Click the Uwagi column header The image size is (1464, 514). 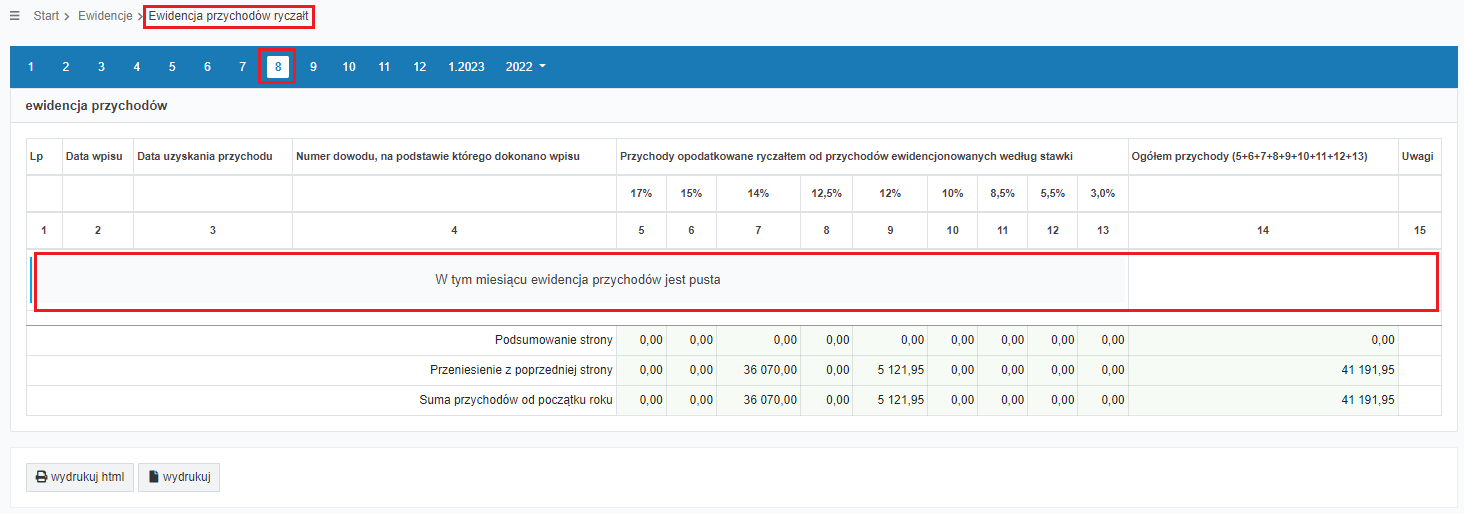point(1418,157)
